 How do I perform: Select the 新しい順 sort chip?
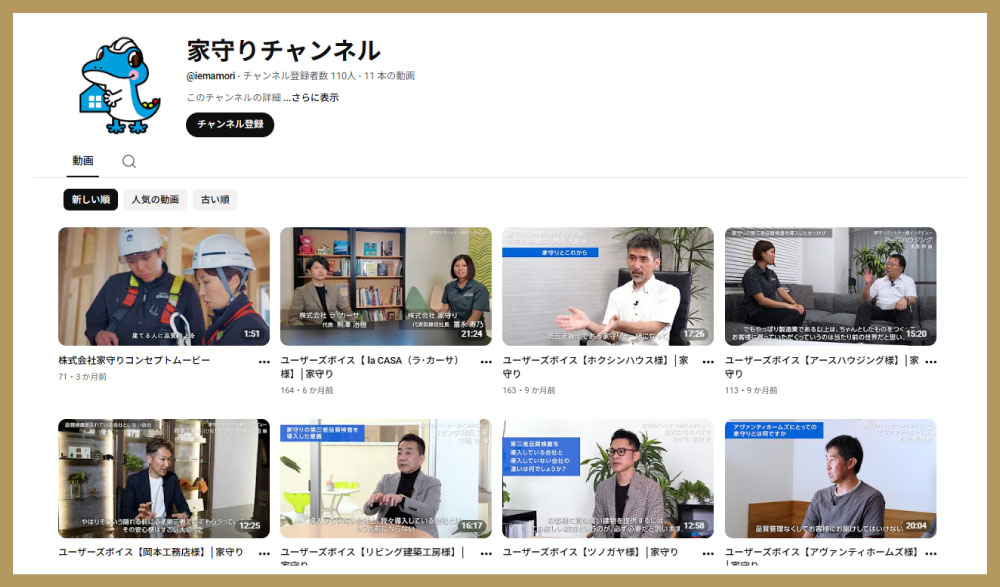(x=91, y=200)
